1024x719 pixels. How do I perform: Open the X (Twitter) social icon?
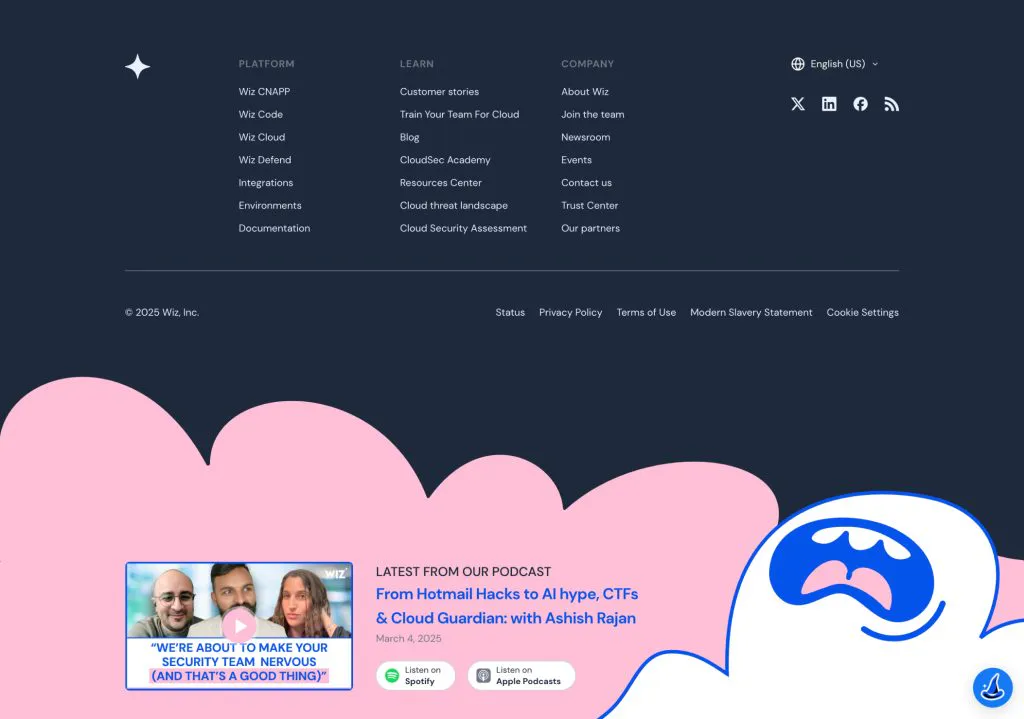(x=797, y=104)
